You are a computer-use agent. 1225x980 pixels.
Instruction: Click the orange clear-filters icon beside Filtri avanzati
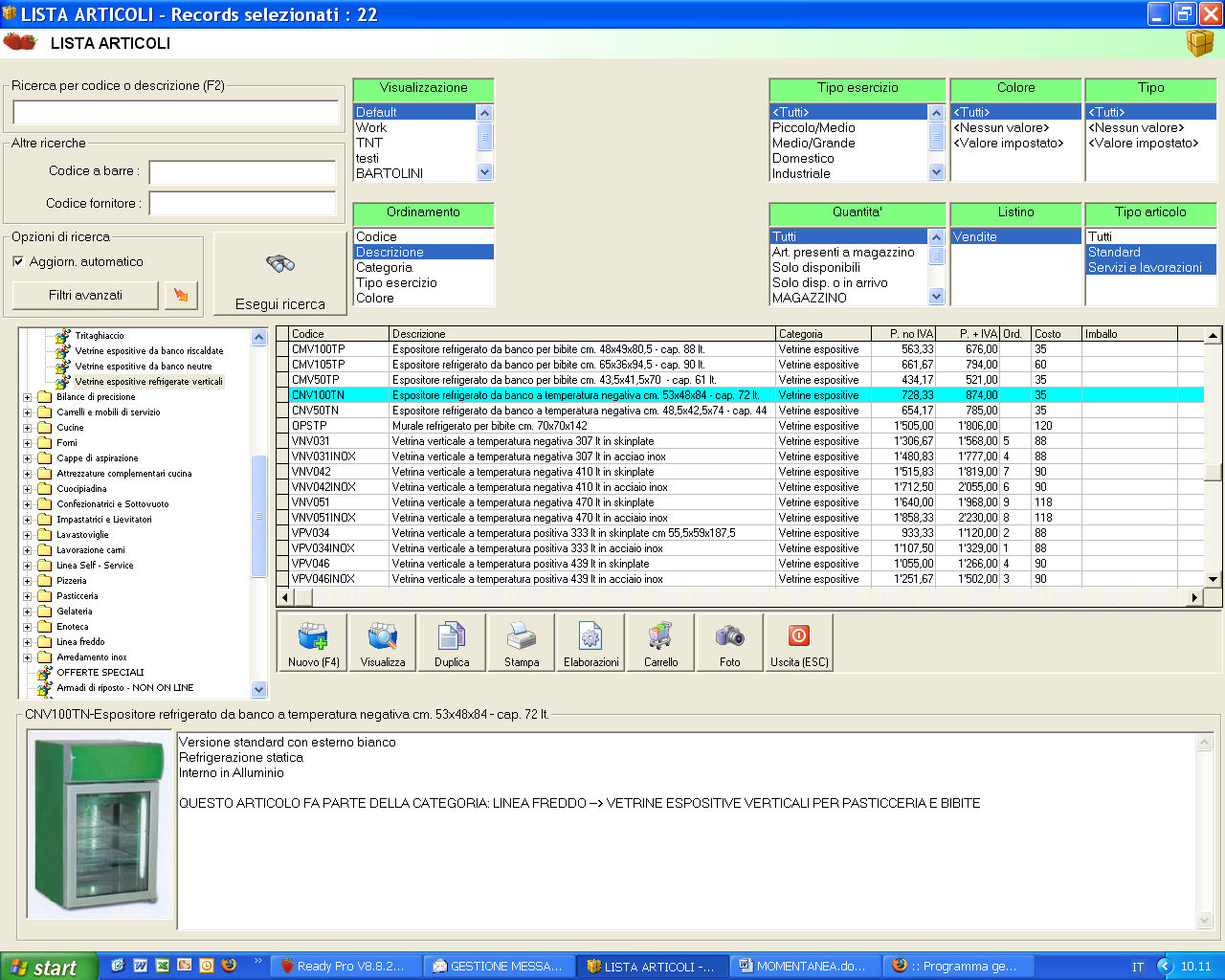[181, 296]
